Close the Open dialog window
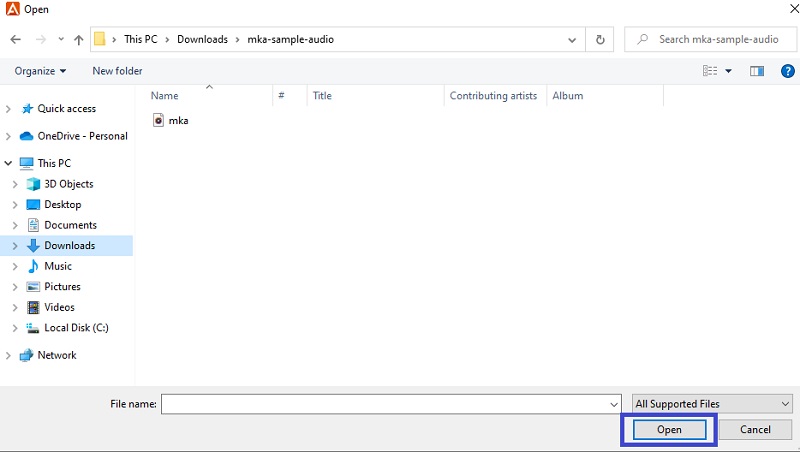This screenshot has height=452, width=800. 794,9
